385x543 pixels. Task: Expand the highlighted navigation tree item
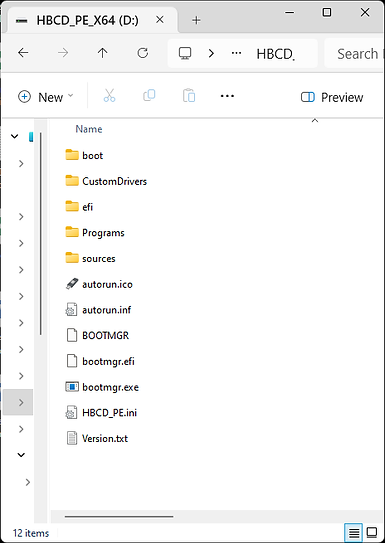(x=21, y=402)
